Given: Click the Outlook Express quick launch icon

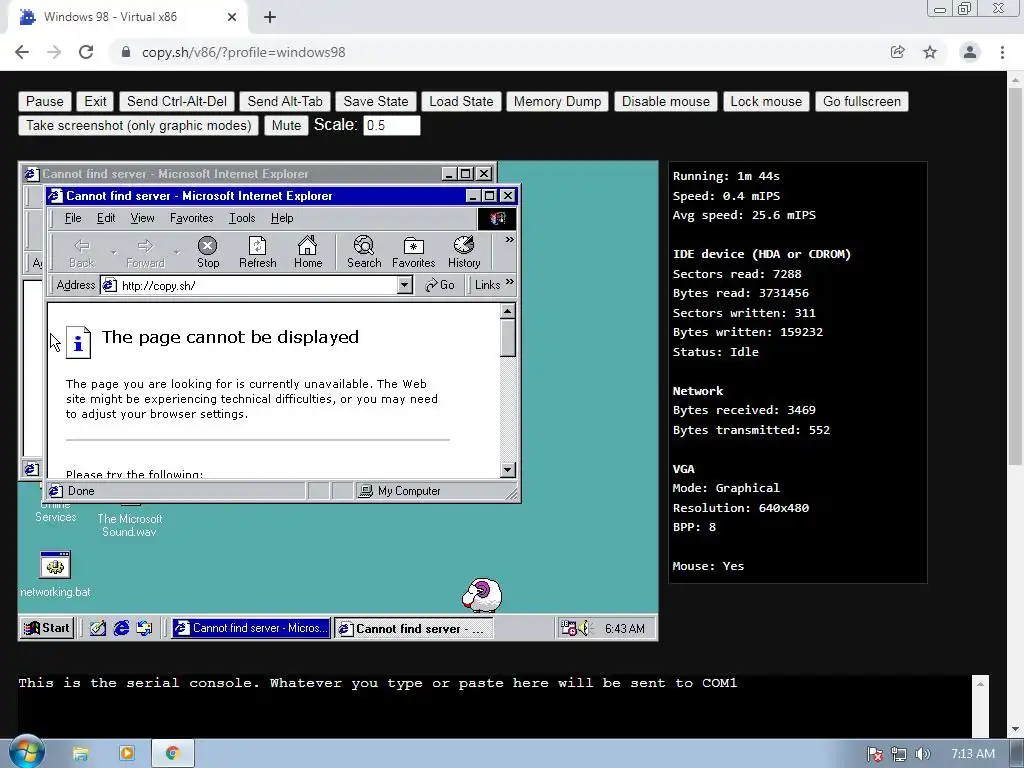Looking at the screenshot, I should click(144, 628).
